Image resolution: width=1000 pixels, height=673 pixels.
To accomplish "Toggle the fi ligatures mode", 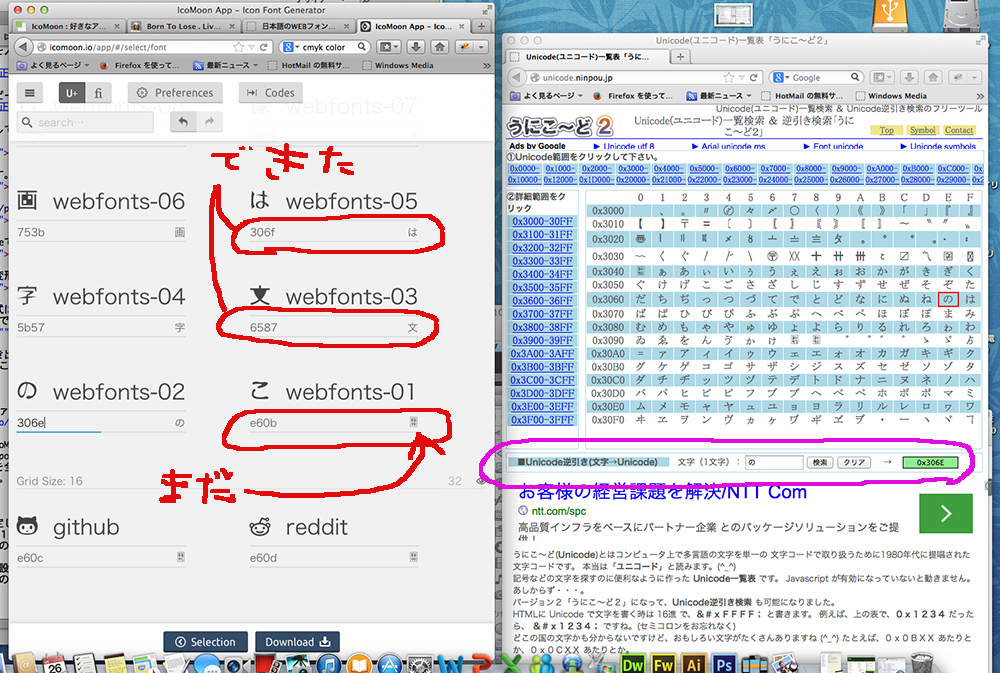I will point(98,92).
